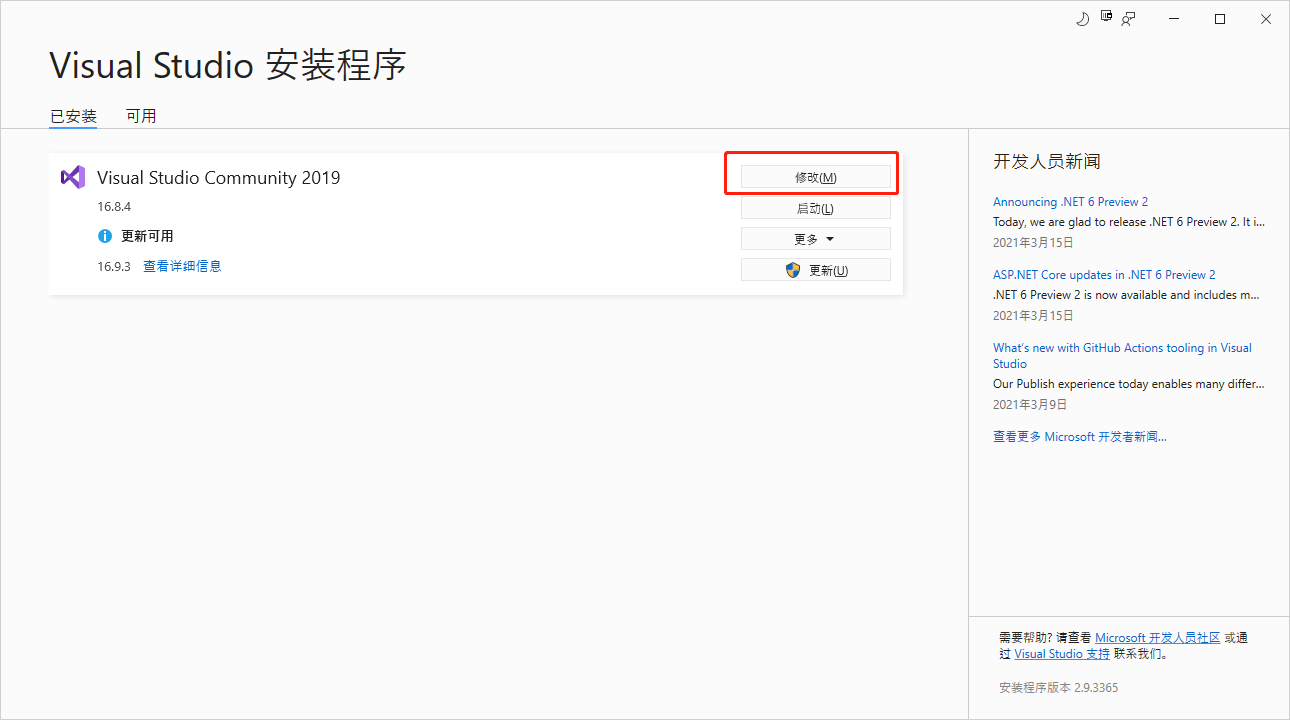Click the Visual Studio Community 2019 product logo
The height and width of the screenshot is (720, 1290).
click(x=72, y=177)
